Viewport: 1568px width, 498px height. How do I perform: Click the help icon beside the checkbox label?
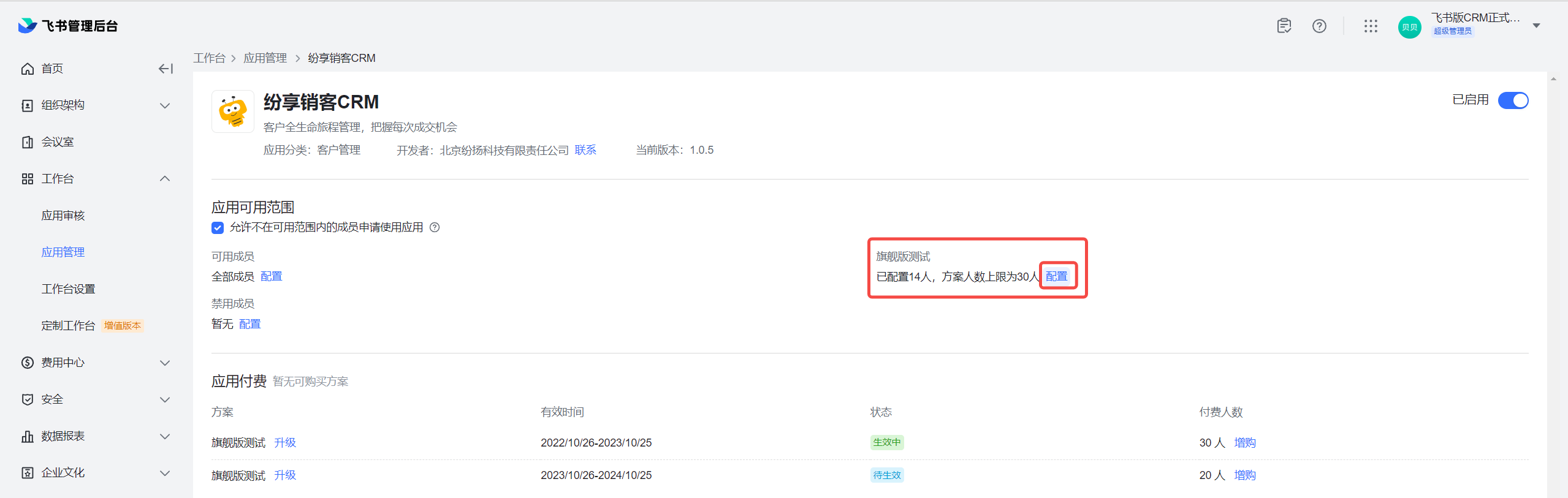(x=435, y=227)
